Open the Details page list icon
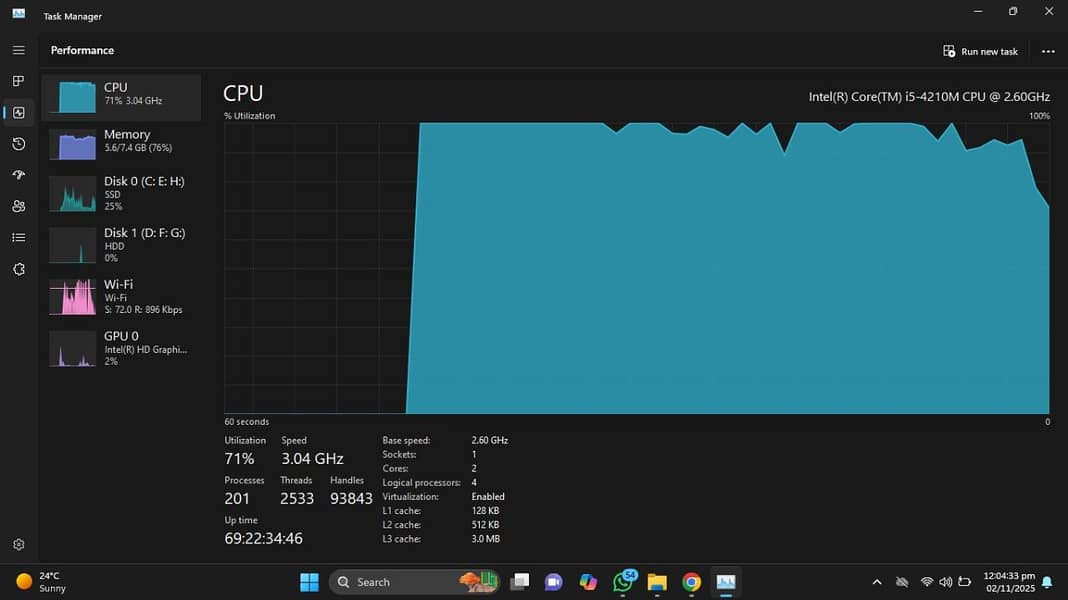 (18, 237)
